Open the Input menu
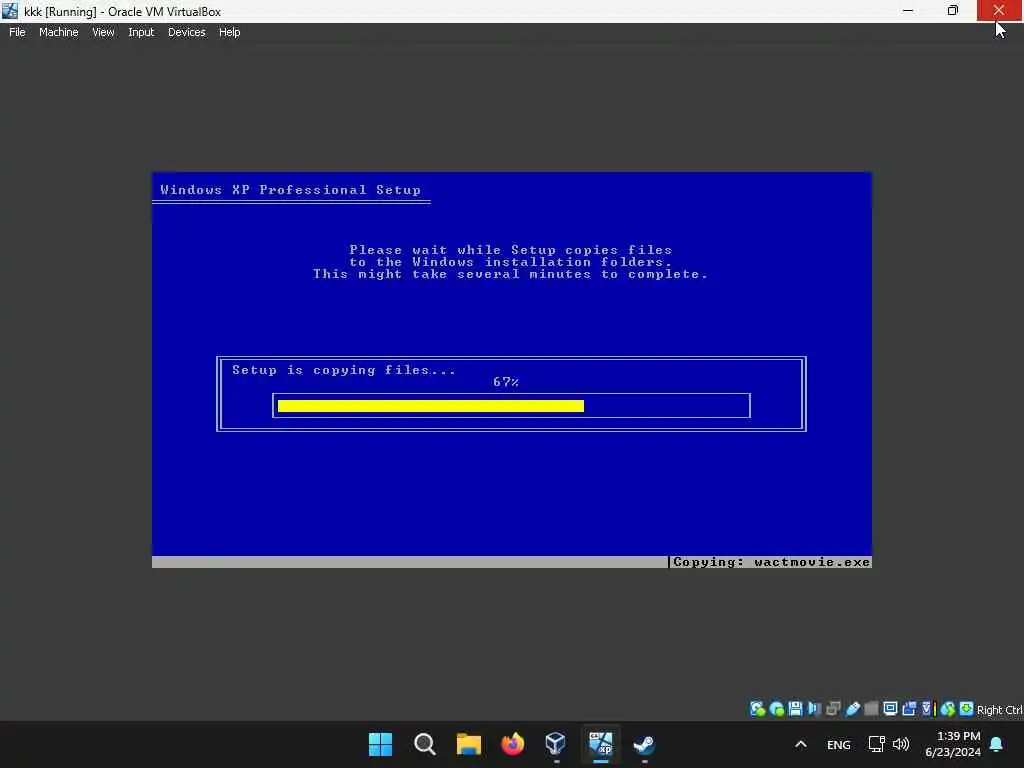The width and height of the screenshot is (1024, 768). pyautogui.click(x=141, y=32)
